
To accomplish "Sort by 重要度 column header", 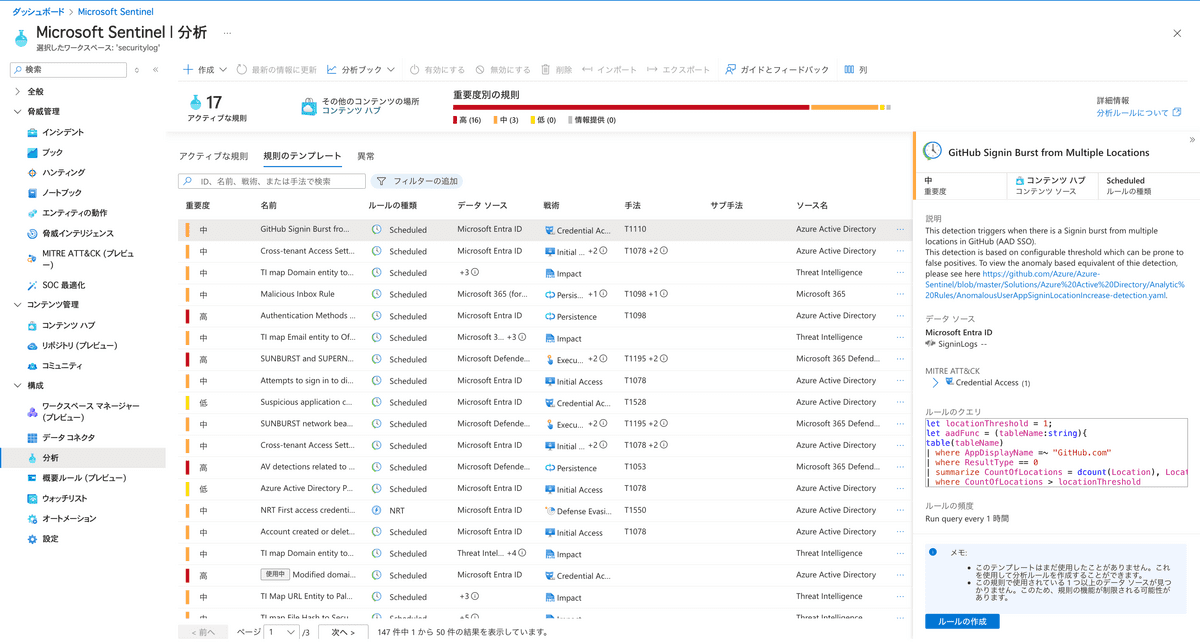I will point(198,205).
